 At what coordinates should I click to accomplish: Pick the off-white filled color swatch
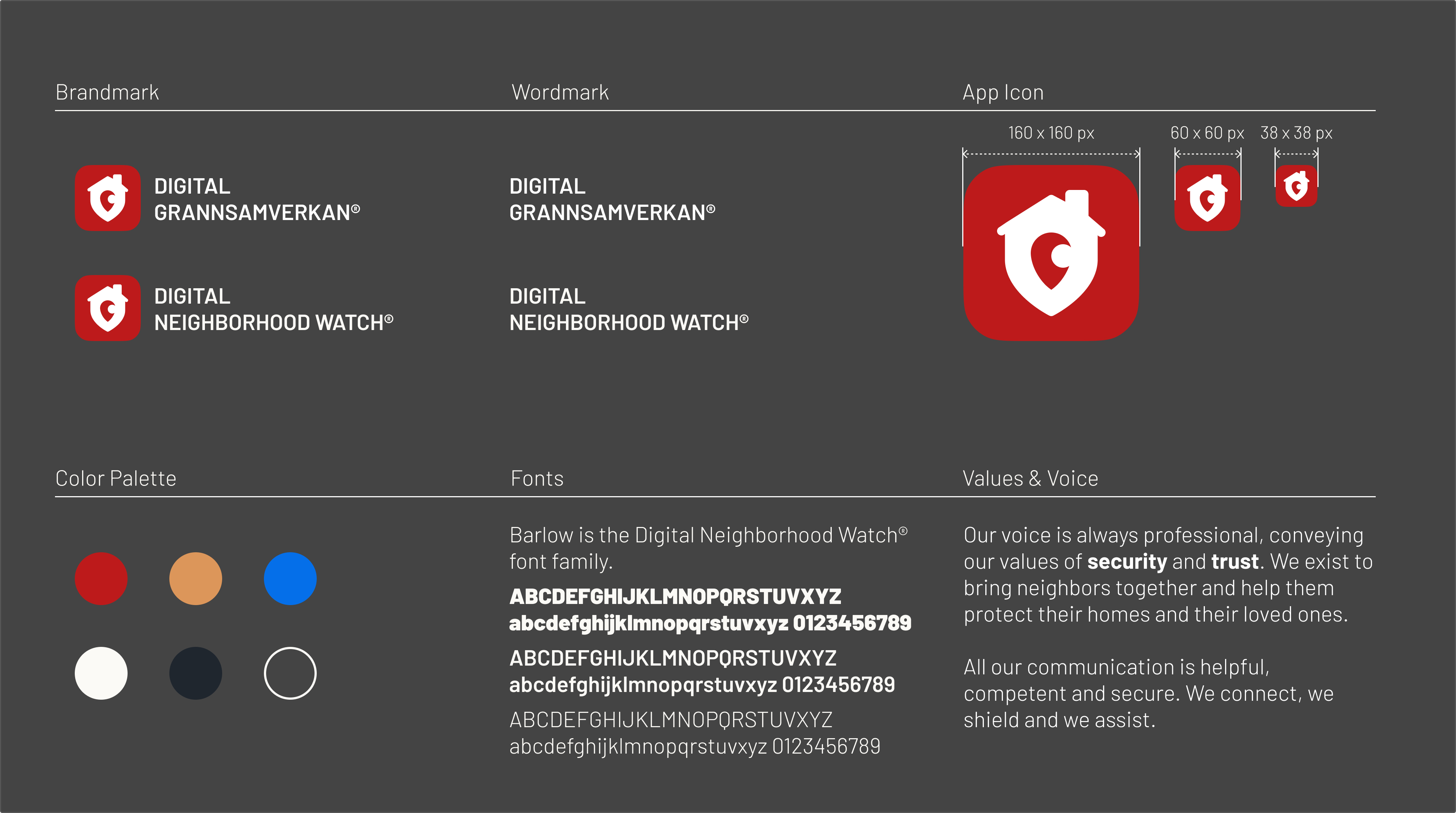[x=101, y=673]
